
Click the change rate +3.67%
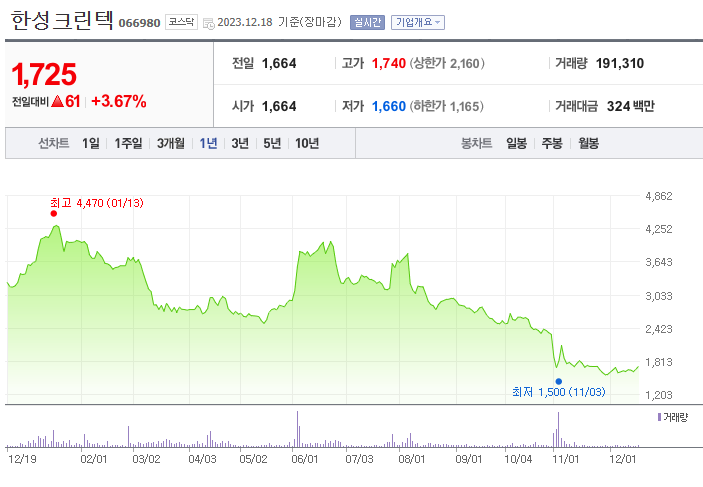pos(119,101)
